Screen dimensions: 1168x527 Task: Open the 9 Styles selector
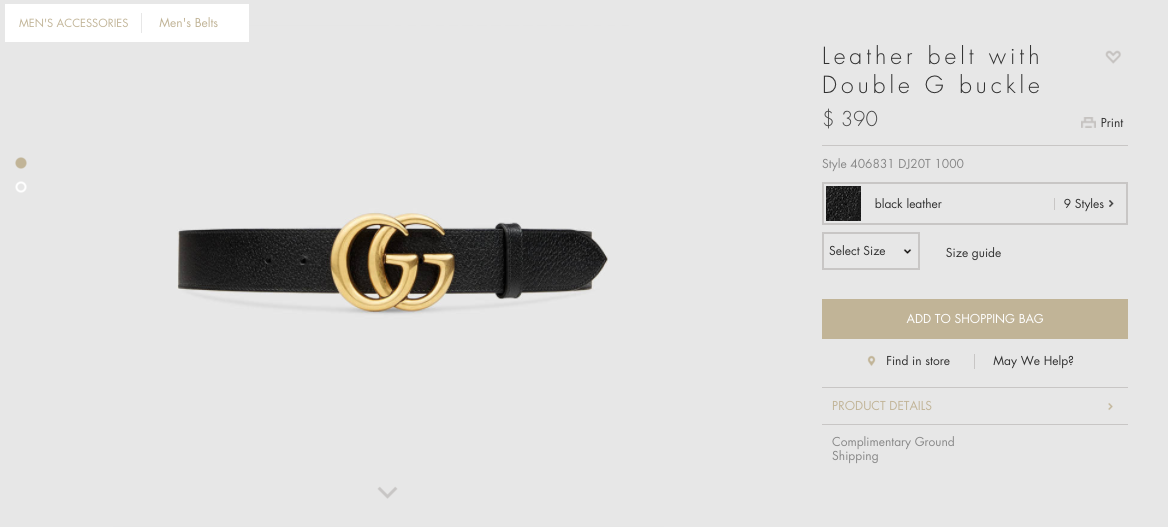1088,203
